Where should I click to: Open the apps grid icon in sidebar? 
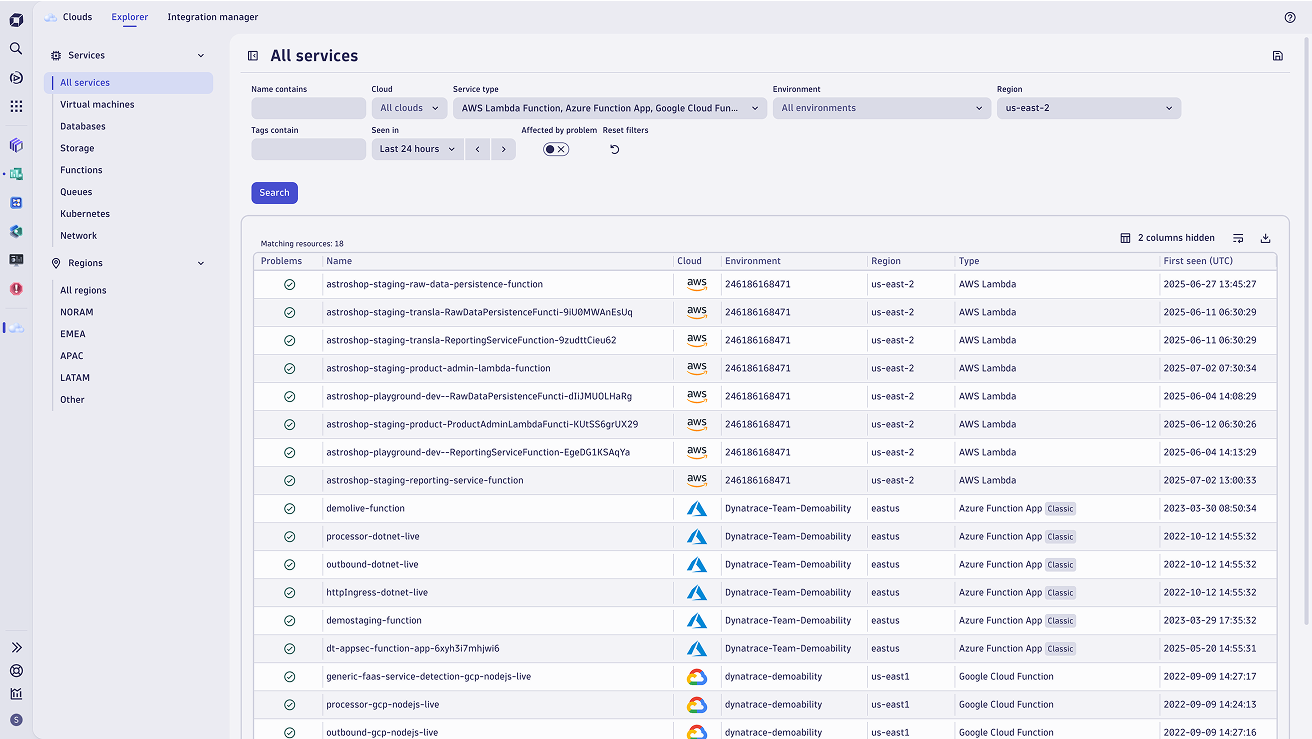click(x=16, y=106)
